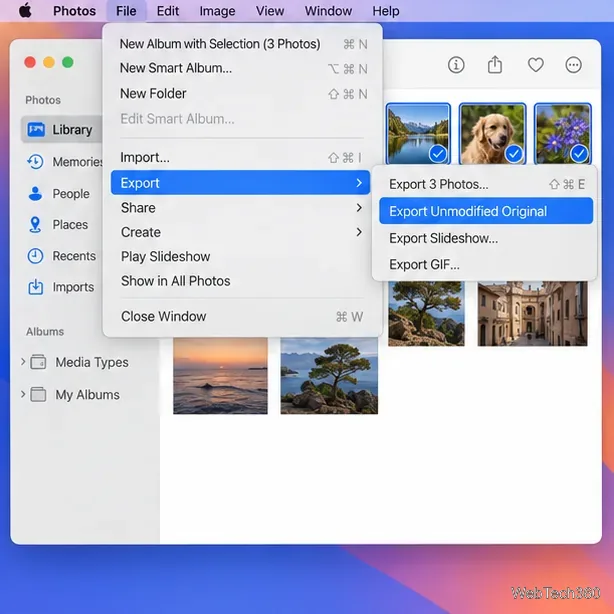Click the Media Types folder icon
Image resolution: width=614 pixels, height=614 pixels.
click(x=38, y=362)
